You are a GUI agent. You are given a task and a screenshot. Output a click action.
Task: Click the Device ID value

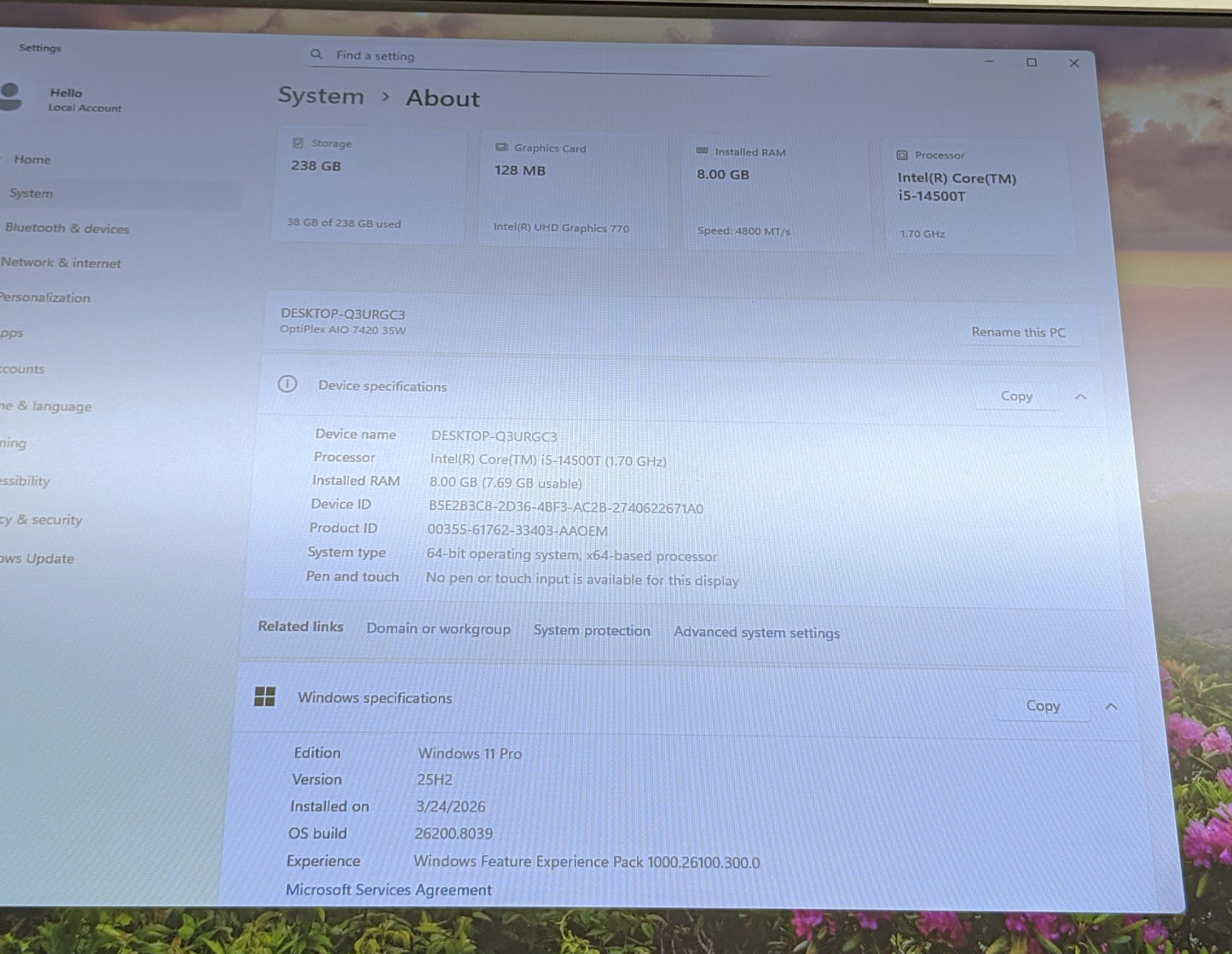click(x=566, y=507)
